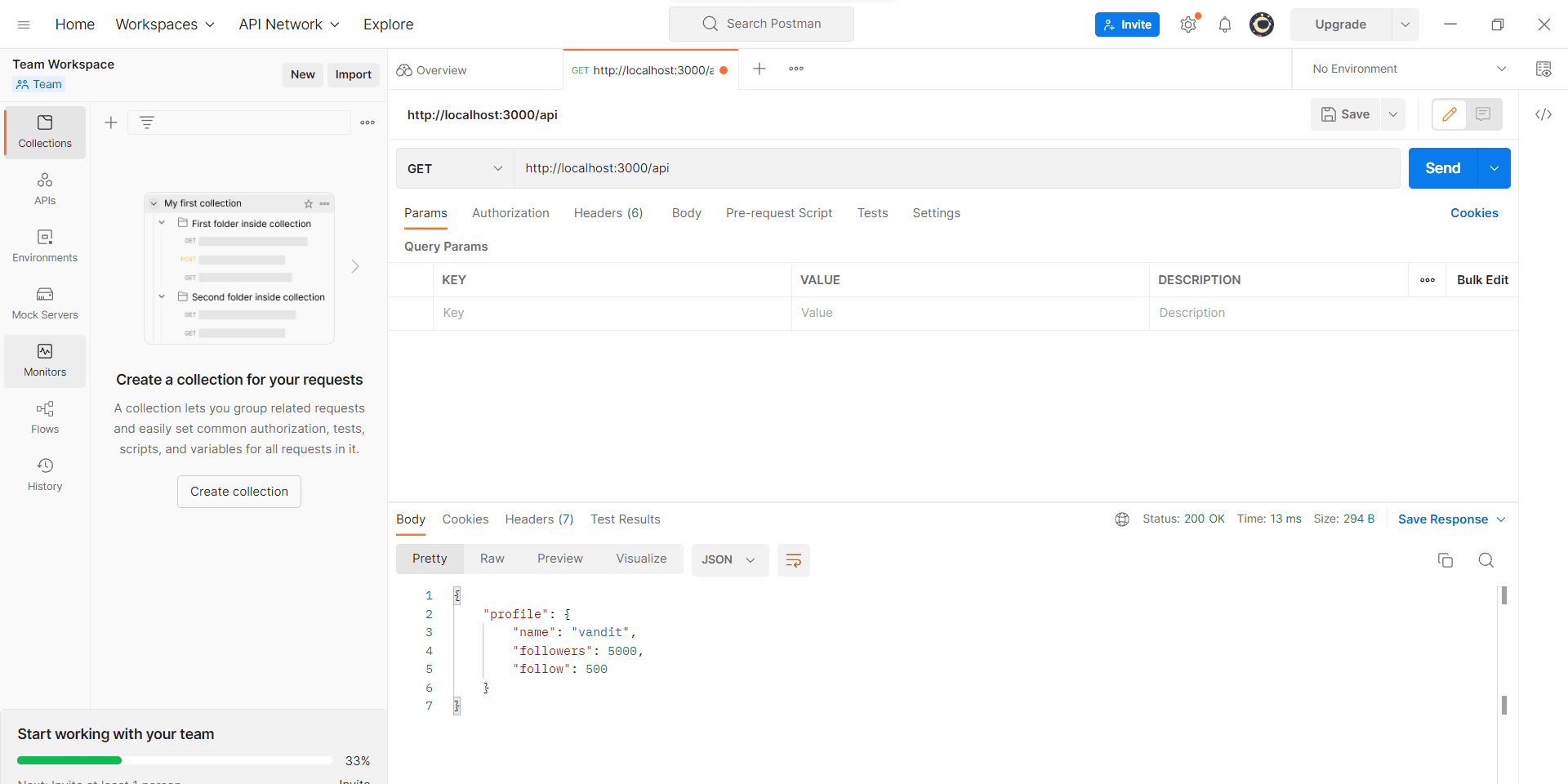Click the query param Key field
Viewport: 1568px width, 784px height.
click(612, 313)
